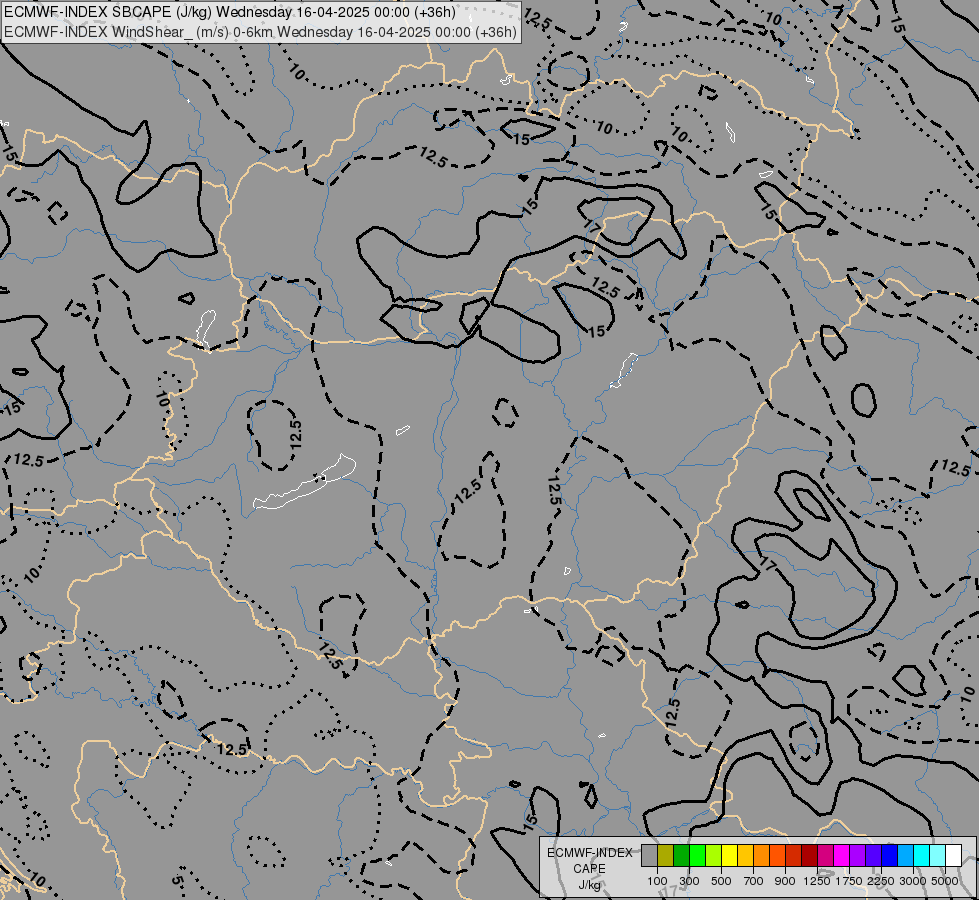979x900 pixels.
Task: Click the 2250 legend value
Action: [x=880, y=881]
